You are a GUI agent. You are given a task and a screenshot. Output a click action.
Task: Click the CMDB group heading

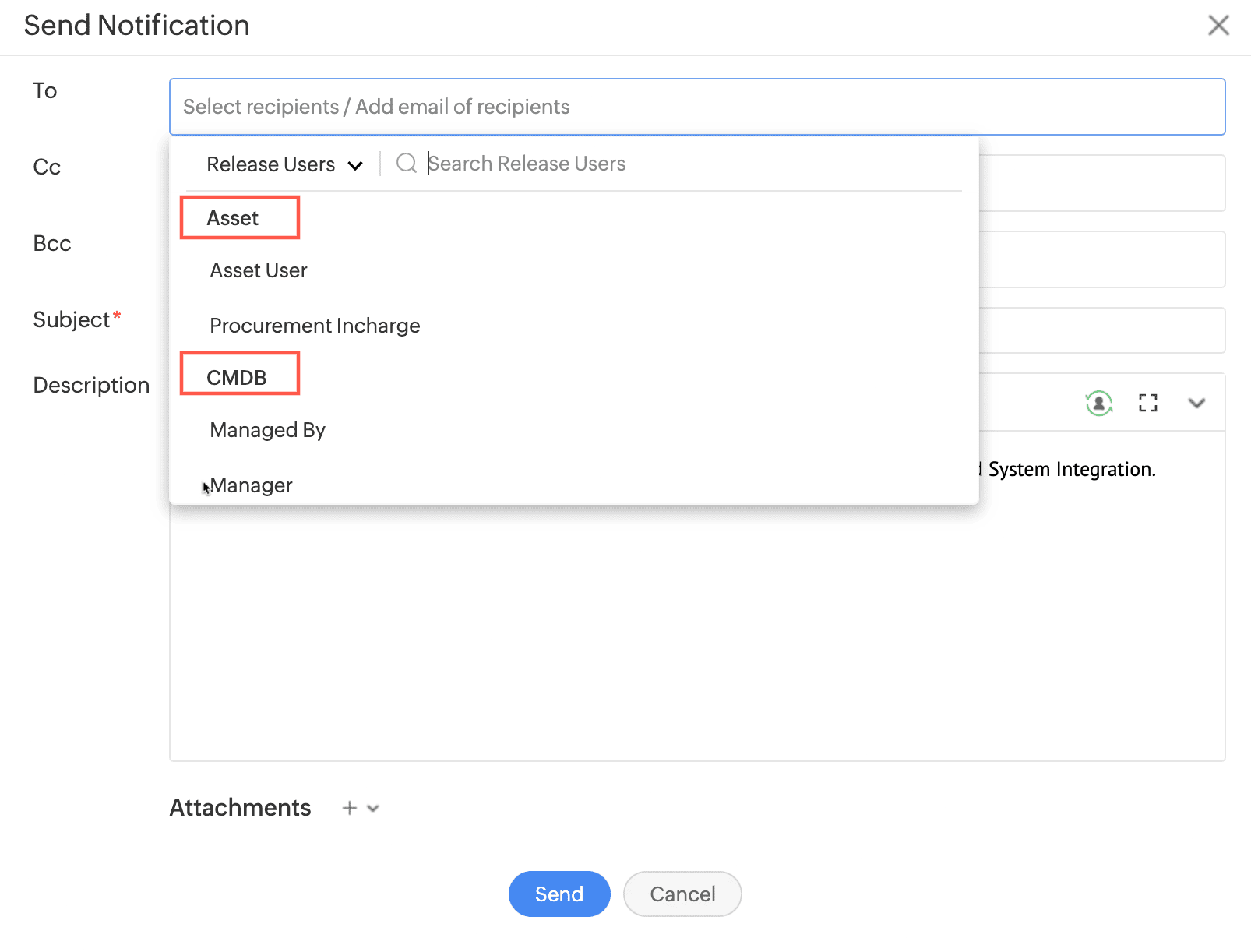click(x=237, y=377)
